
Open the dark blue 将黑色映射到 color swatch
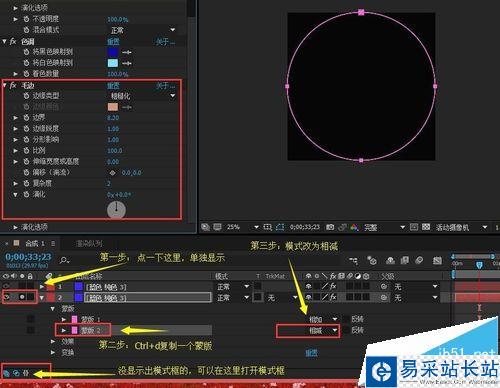pos(113,52)
